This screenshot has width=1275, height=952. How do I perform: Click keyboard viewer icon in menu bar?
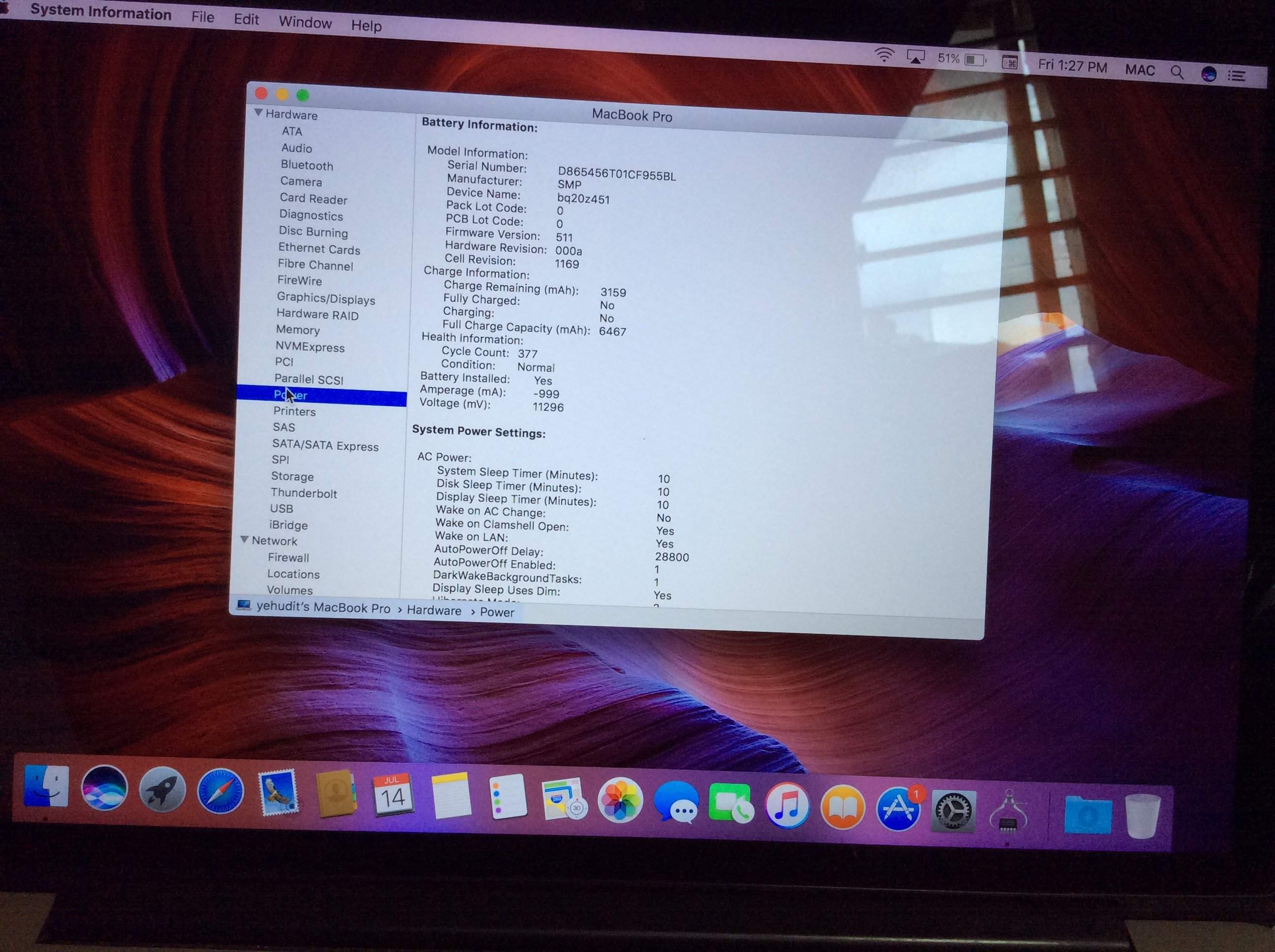pos(1009,62)
